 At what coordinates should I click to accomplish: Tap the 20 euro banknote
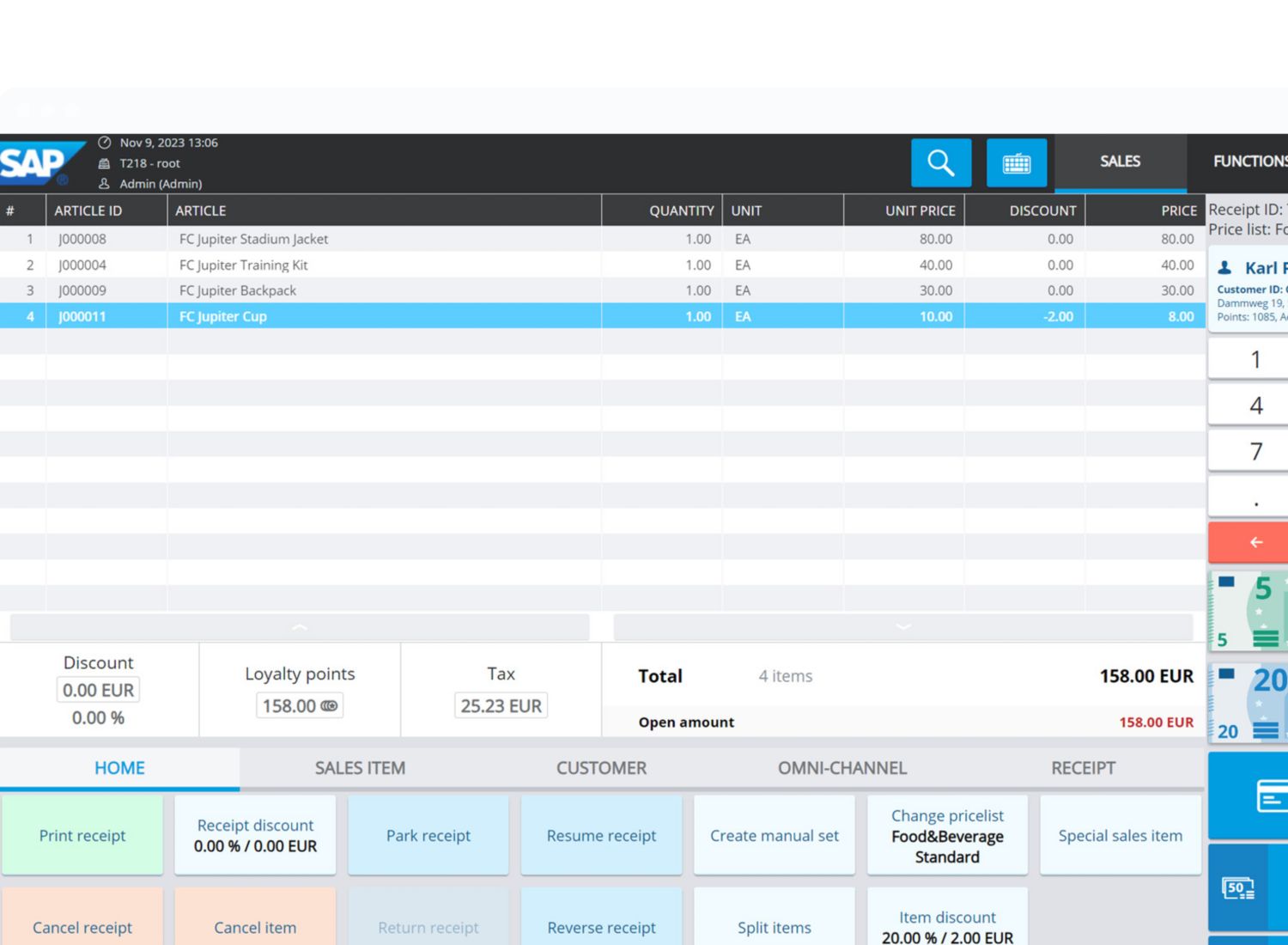[1249, 703]
